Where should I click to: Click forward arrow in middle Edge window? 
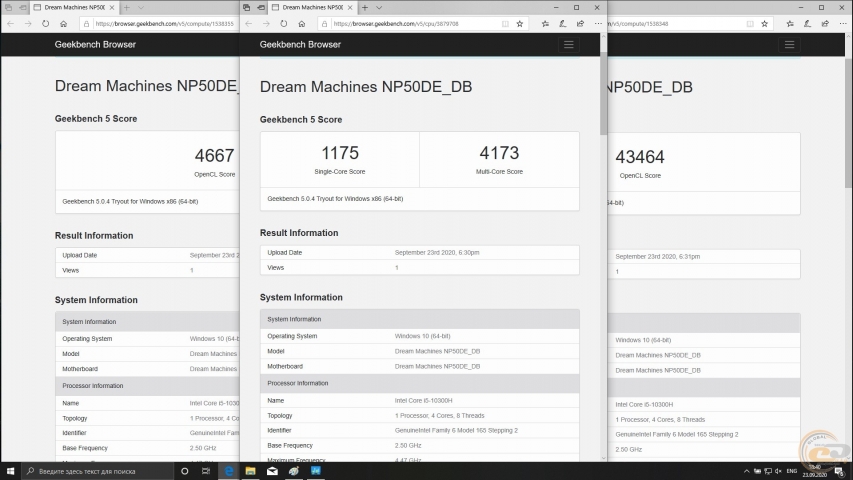[x=266, y=24]
